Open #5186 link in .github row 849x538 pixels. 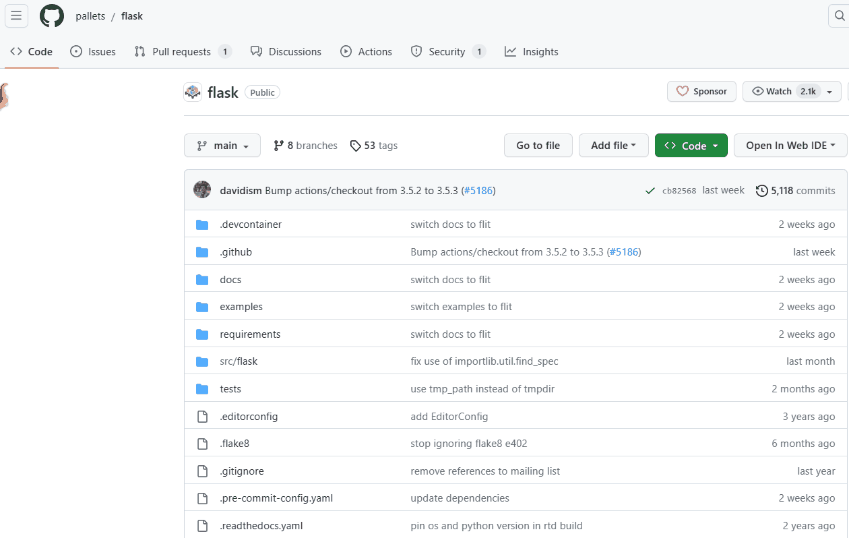pyautogui.click(x=624, y=252)
